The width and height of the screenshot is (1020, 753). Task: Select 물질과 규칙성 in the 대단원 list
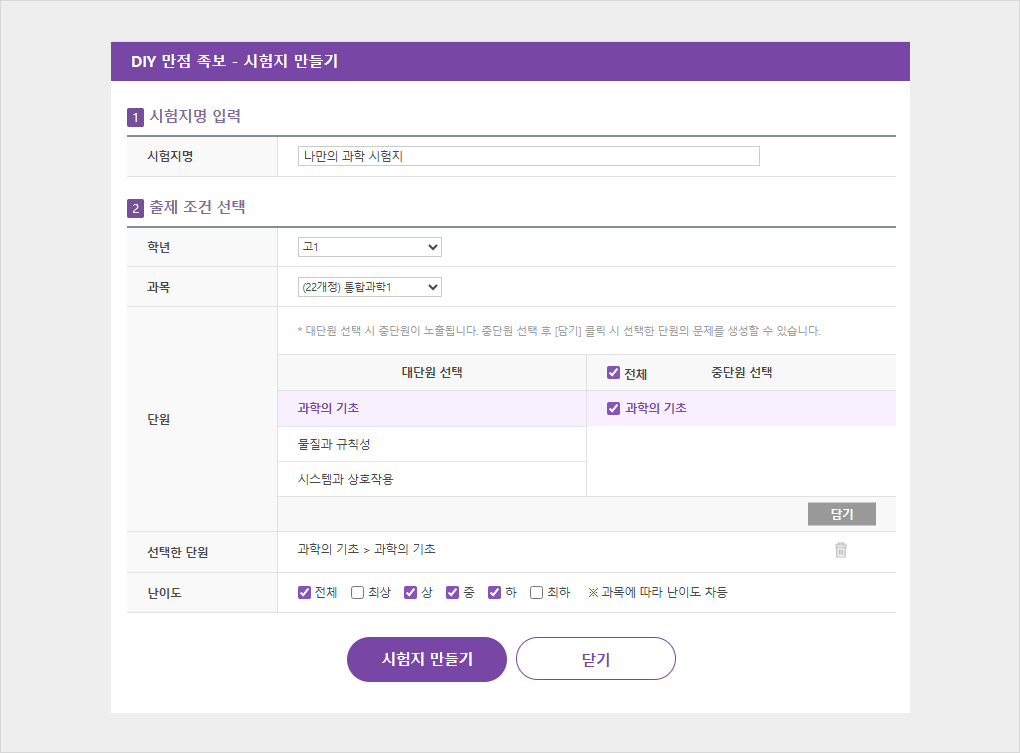(x=334, y=444)
